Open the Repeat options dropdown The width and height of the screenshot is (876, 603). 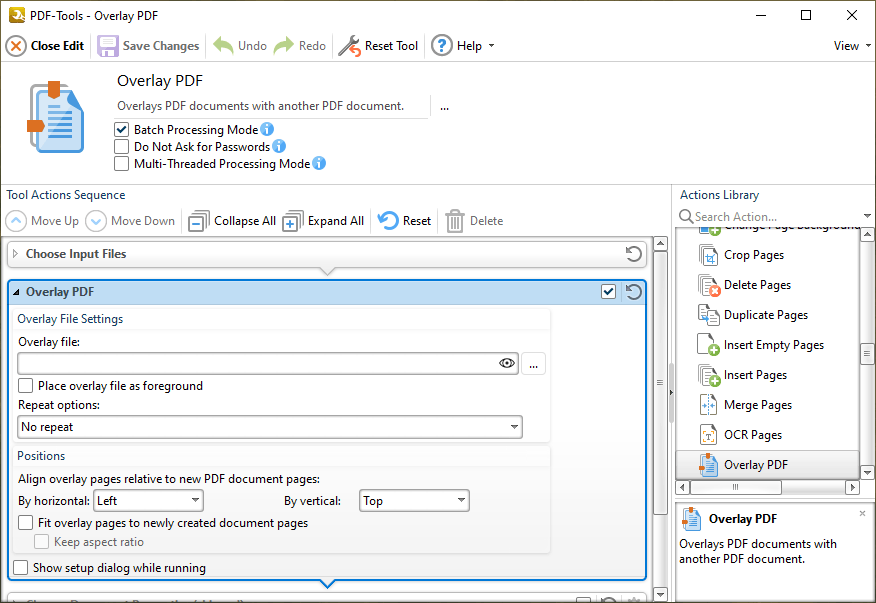point(270,427)
